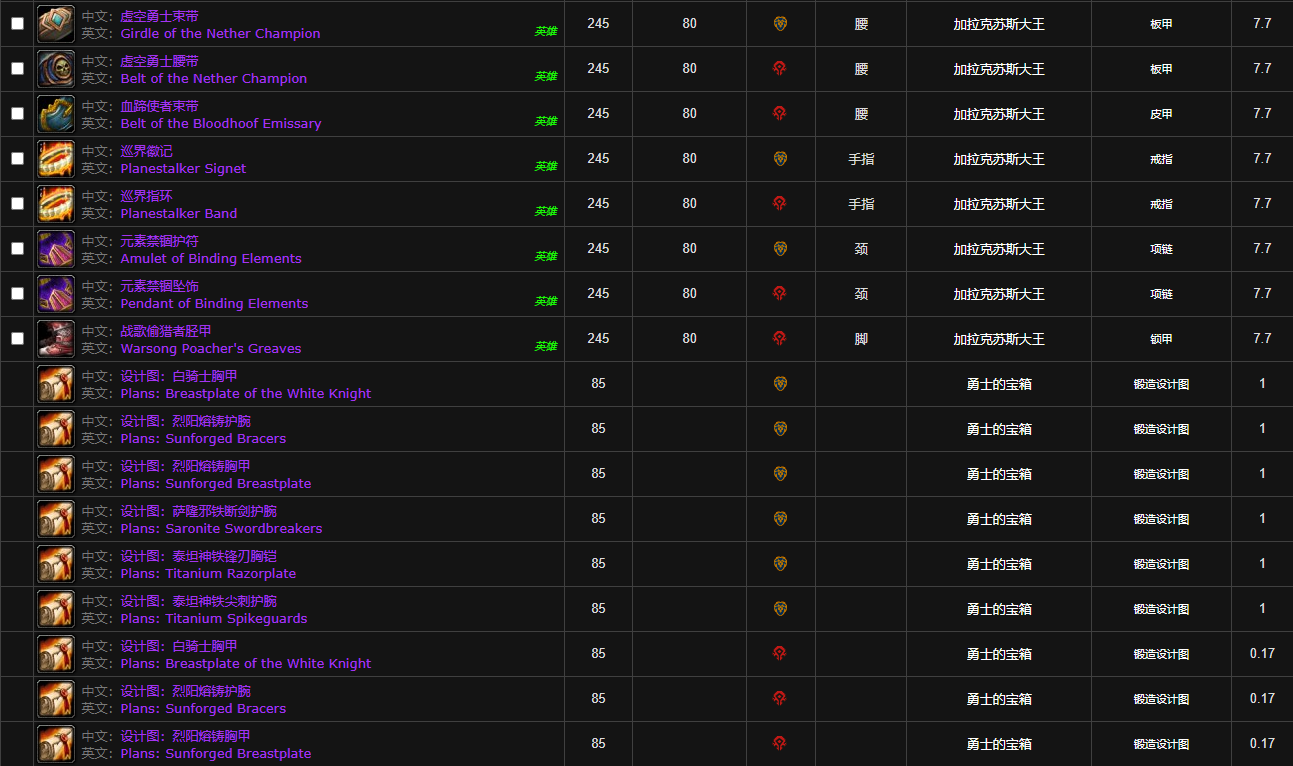Click the Horde faction icon for the 0.17 Sunforged Breastplate plans
Image resolution: width=1293 pixels, height=766 pixels.
point(780,743)
